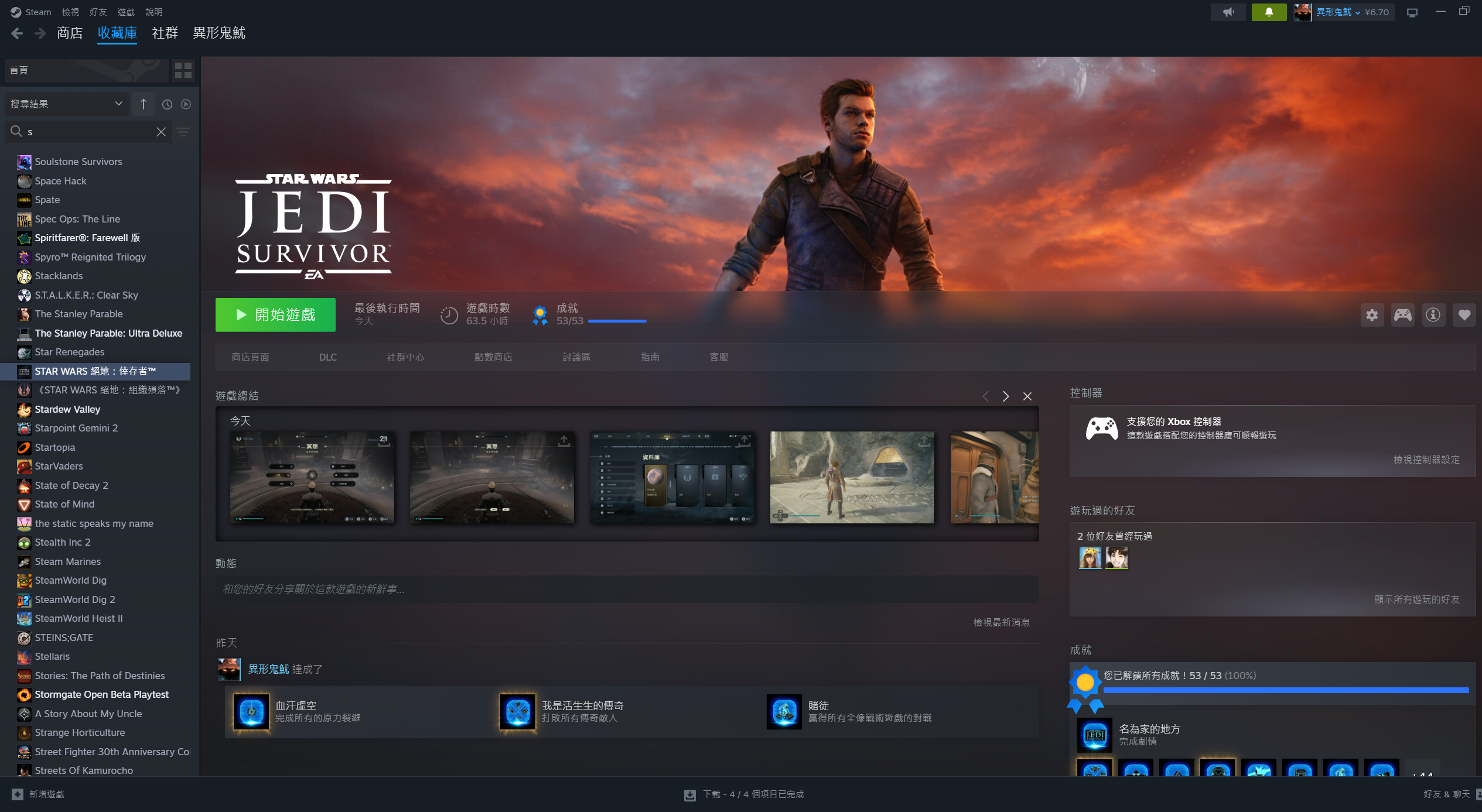Toggle recent activity clock filter
The height and width of the screenshot is (812, 1482).
pyautogui.click(x=167, y=104)
